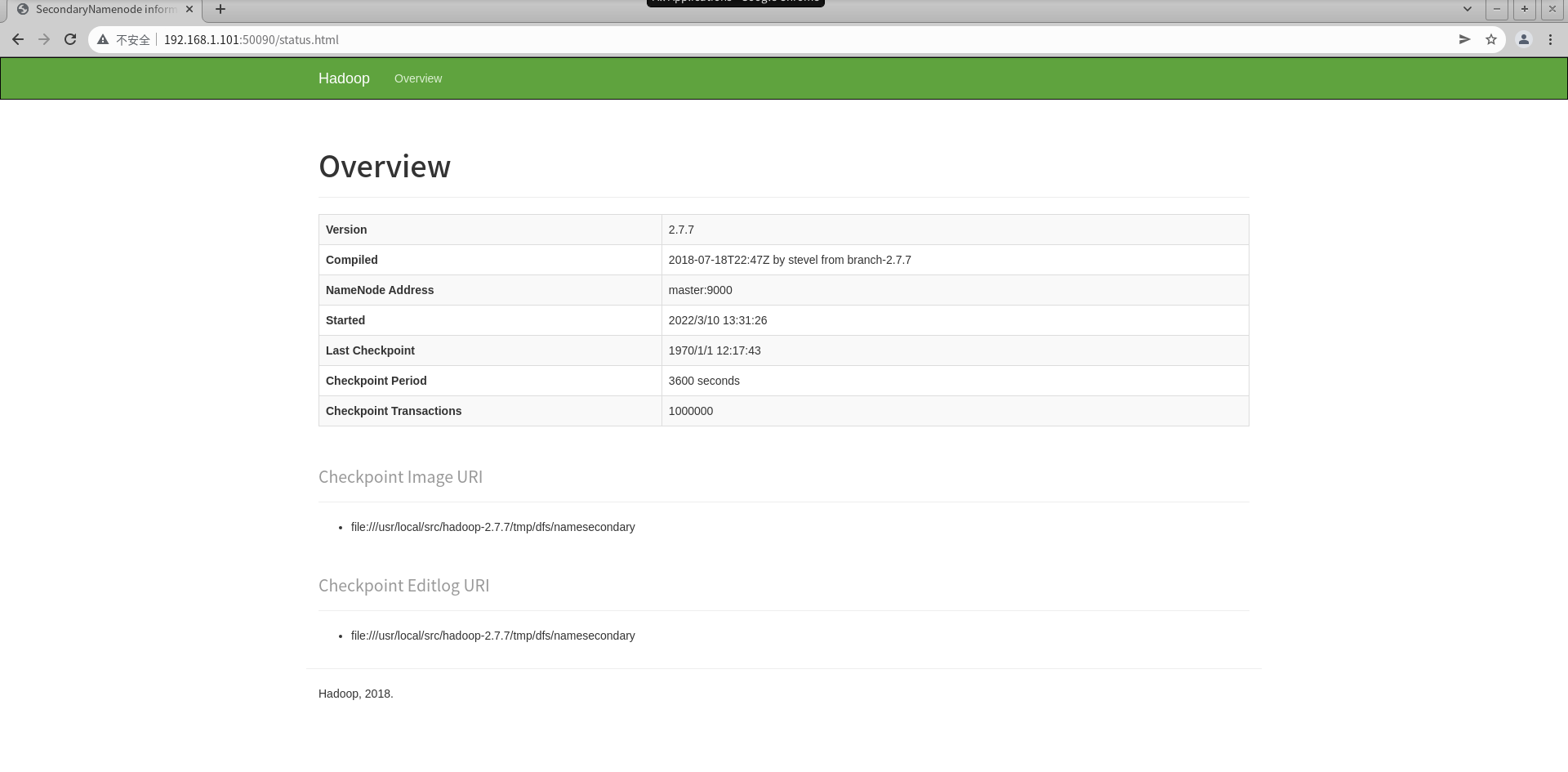Viewport: 1568px width, 772px height.
Task: Click the Hadoop brand link
Action: [x=344, y=78]
